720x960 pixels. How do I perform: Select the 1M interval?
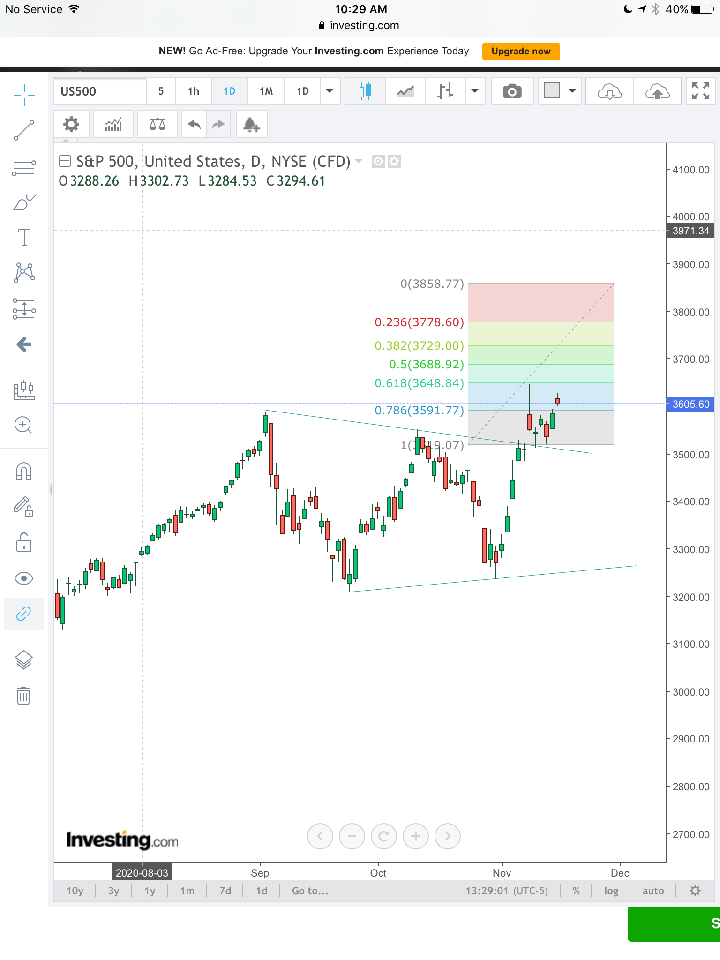pyautogui.click(x=266, y=91)
